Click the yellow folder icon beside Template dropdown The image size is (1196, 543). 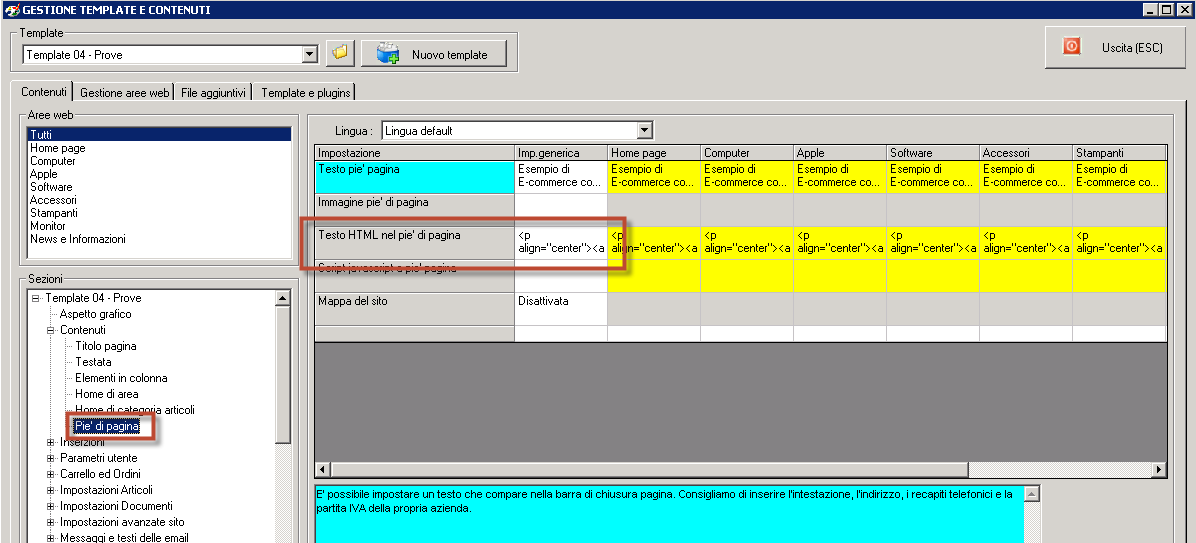(x=339, y=54)
